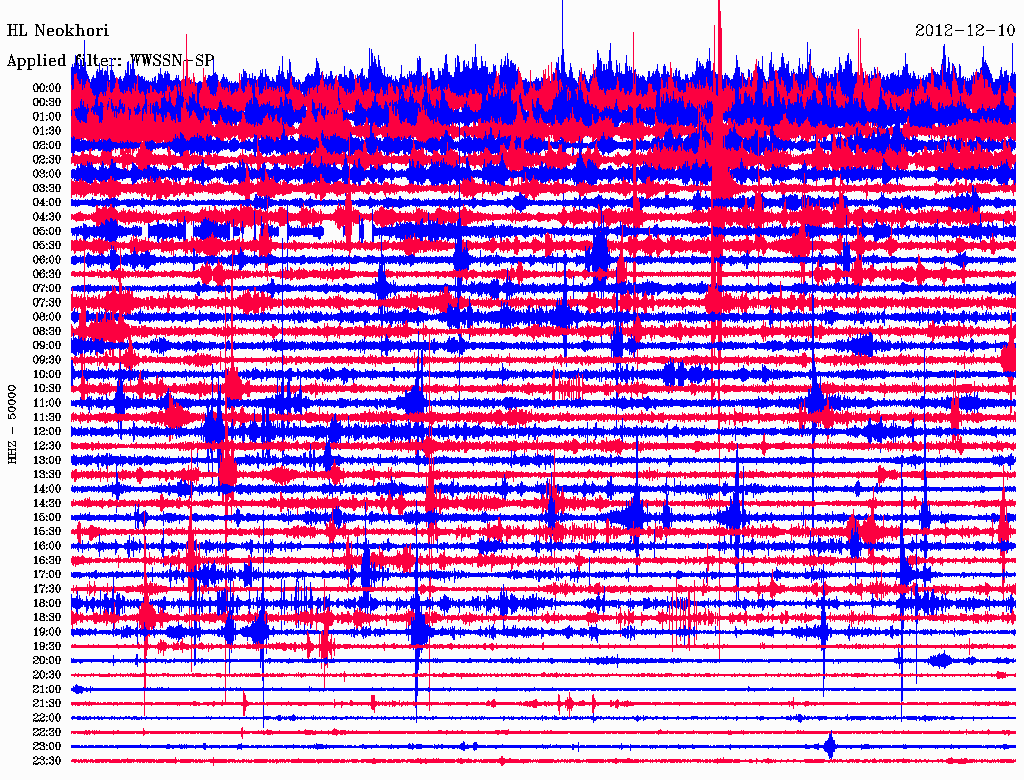1024x780 pixels.
Task: Click the station name 'HL Neokhori'
Action: pos(57,31)
